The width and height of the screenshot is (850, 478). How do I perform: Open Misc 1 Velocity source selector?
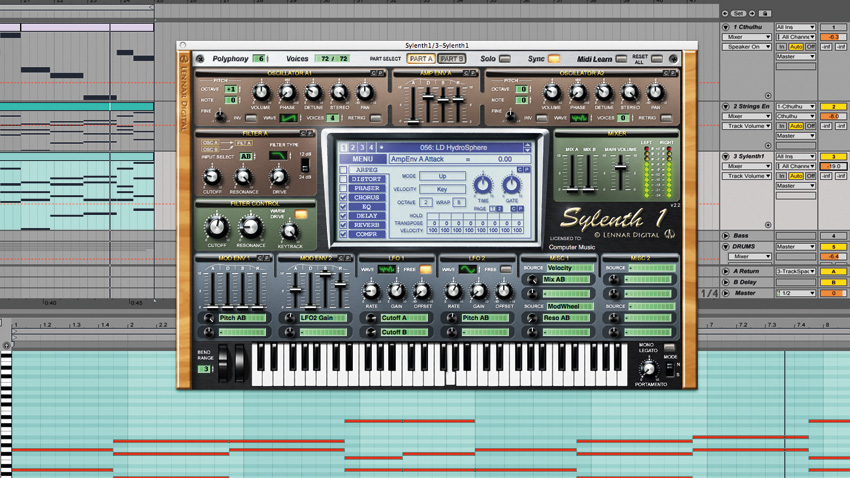pos(569,268)
